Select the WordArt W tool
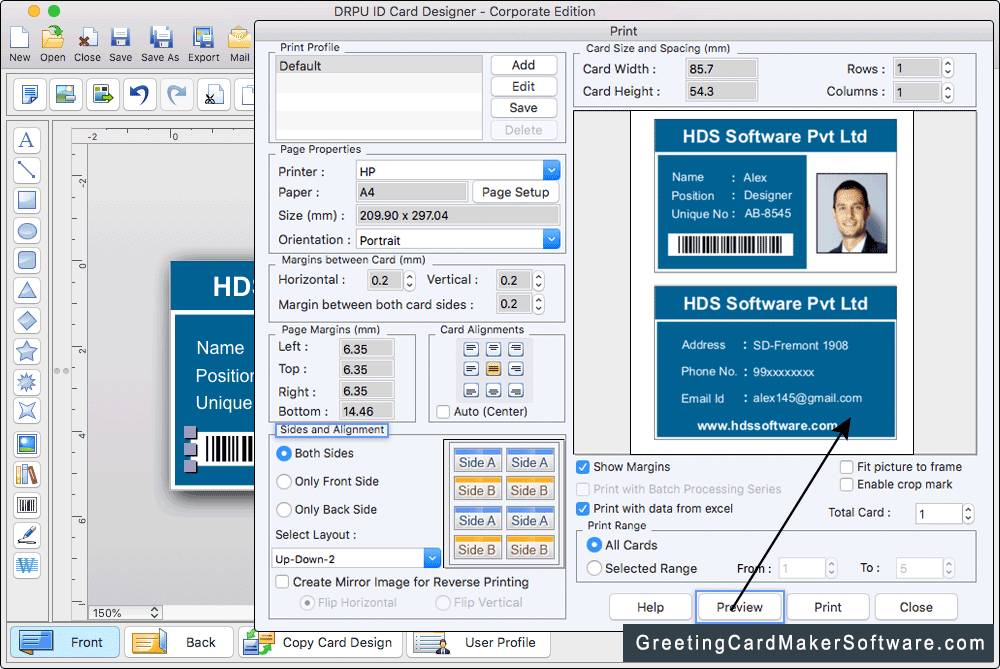Image resolution: width=1000 pixels, height=669 pixels. [27, 565]
